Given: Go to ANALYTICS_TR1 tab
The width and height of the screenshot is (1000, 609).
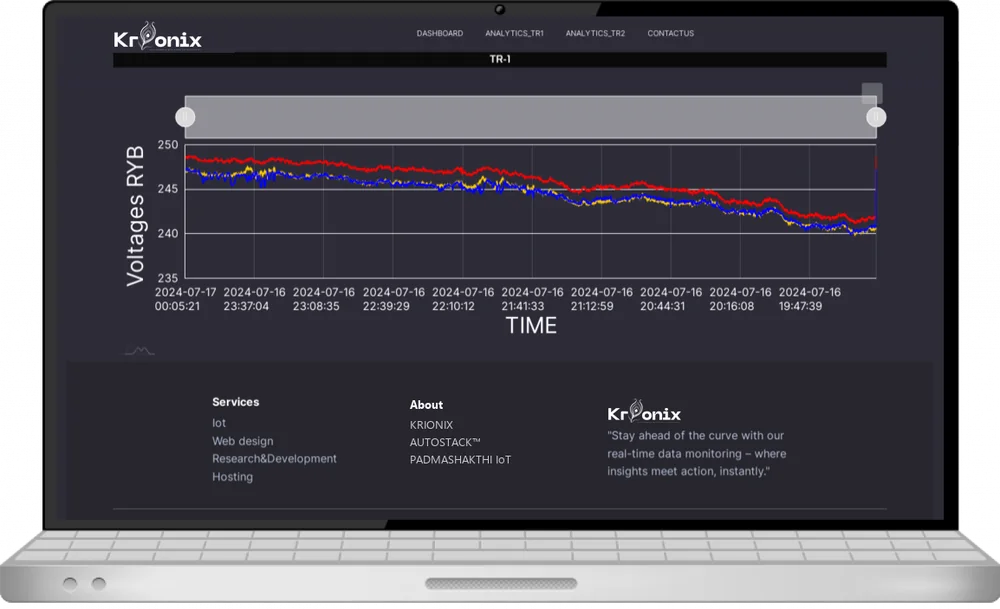Looking at the screenshot, I should point(514,33).
